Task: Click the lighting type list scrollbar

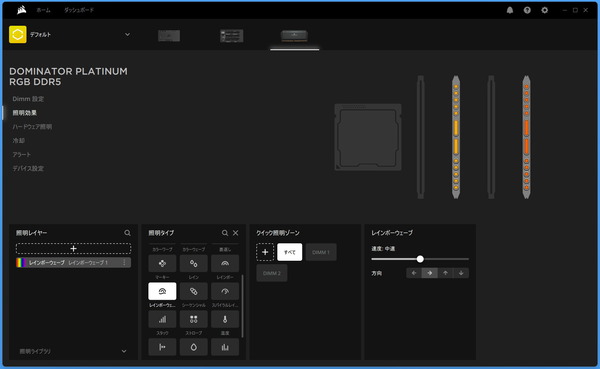Action: point(243,306)
